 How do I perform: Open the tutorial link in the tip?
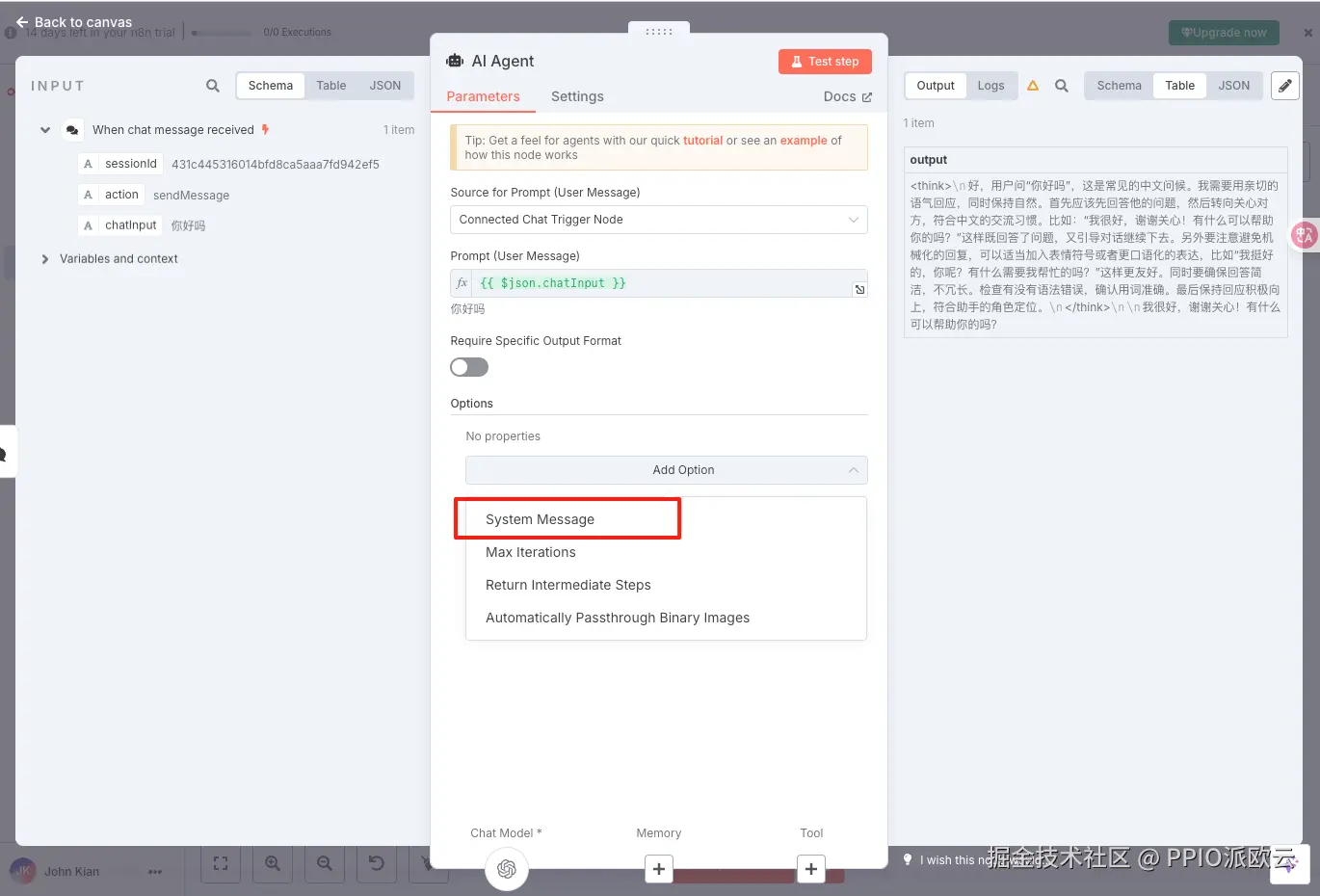[702, 141]
